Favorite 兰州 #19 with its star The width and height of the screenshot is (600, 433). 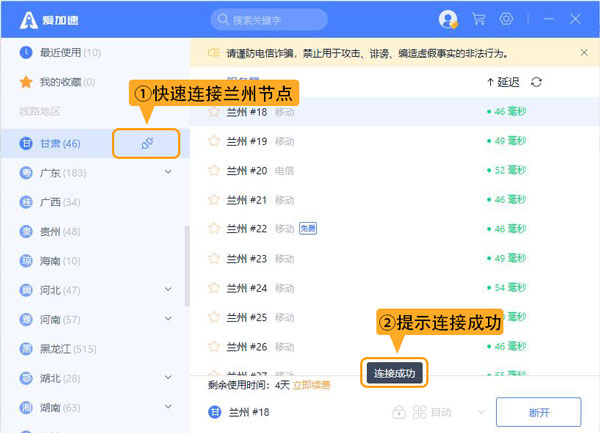(x=214, y=141)
